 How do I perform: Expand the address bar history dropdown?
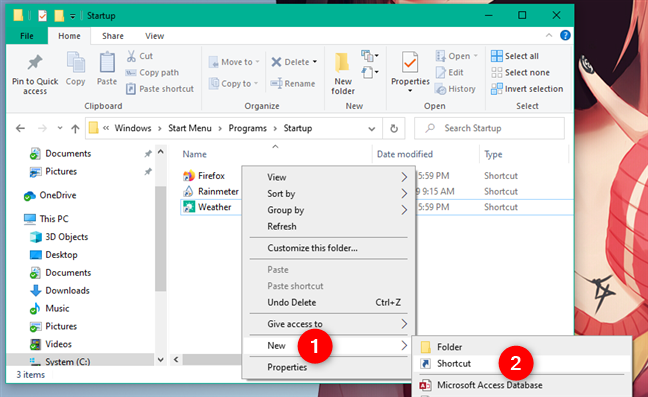[372, 129]
